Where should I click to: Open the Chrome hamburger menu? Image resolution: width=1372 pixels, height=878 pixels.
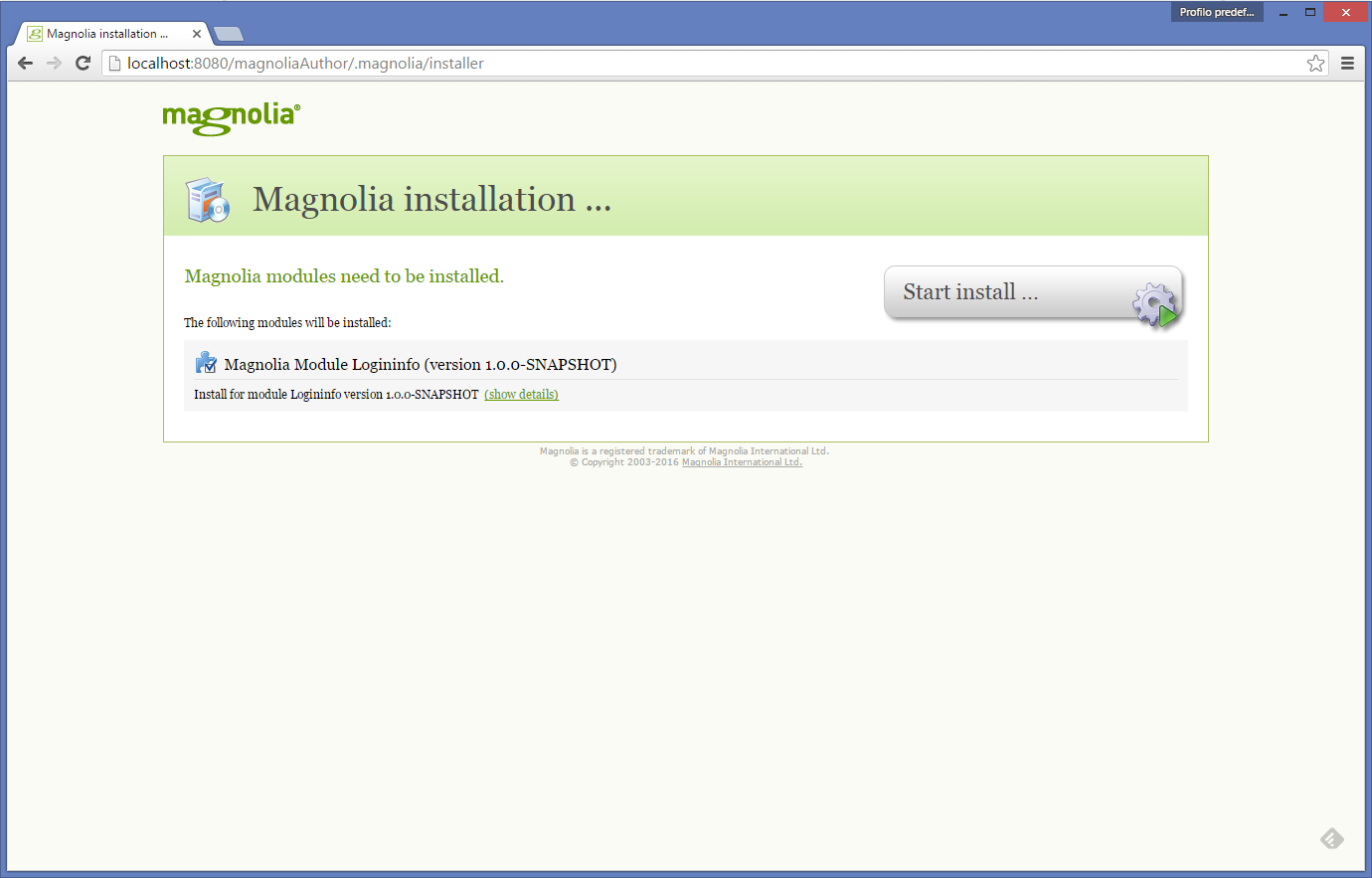[x=1347, y=64]
